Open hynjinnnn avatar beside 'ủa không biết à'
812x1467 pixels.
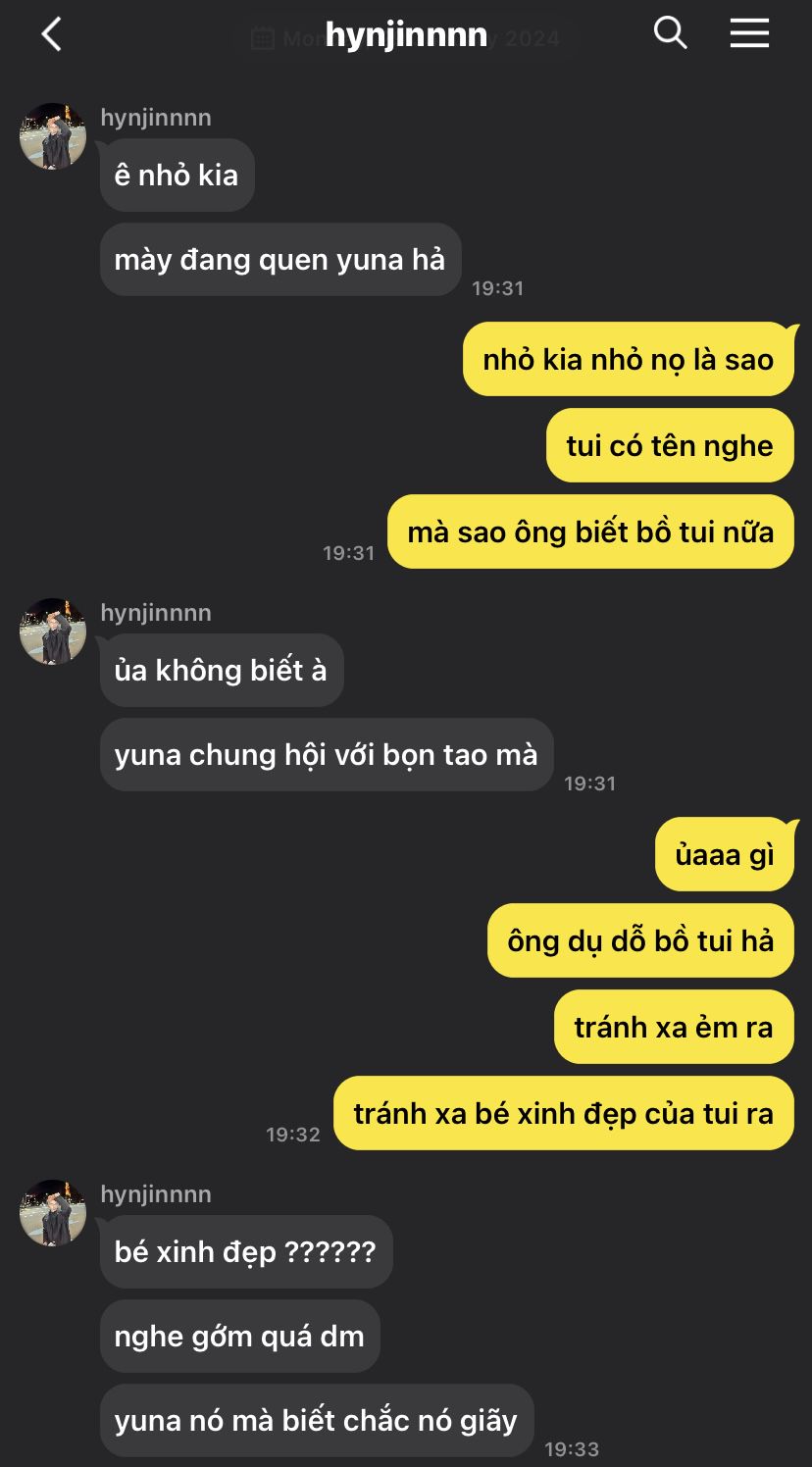click(53, 632)
